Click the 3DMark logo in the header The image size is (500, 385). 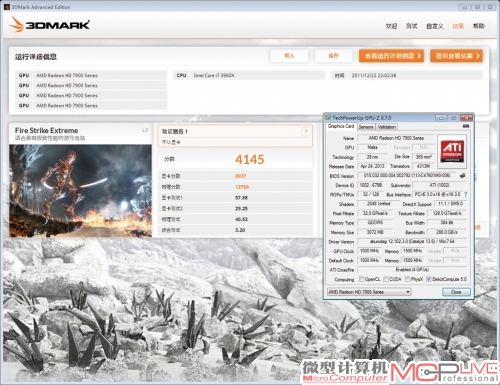pyautogui.click(x=50, y=24)
